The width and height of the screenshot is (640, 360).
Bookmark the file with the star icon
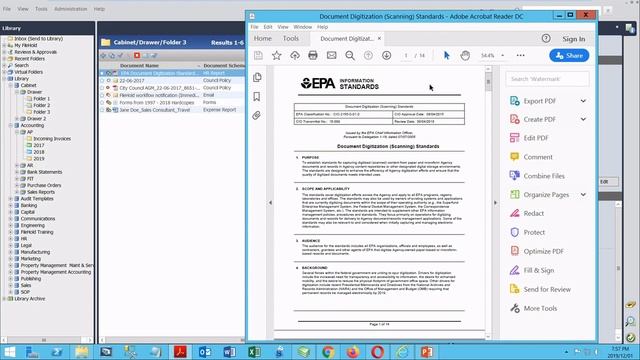[x=277, y=55]
